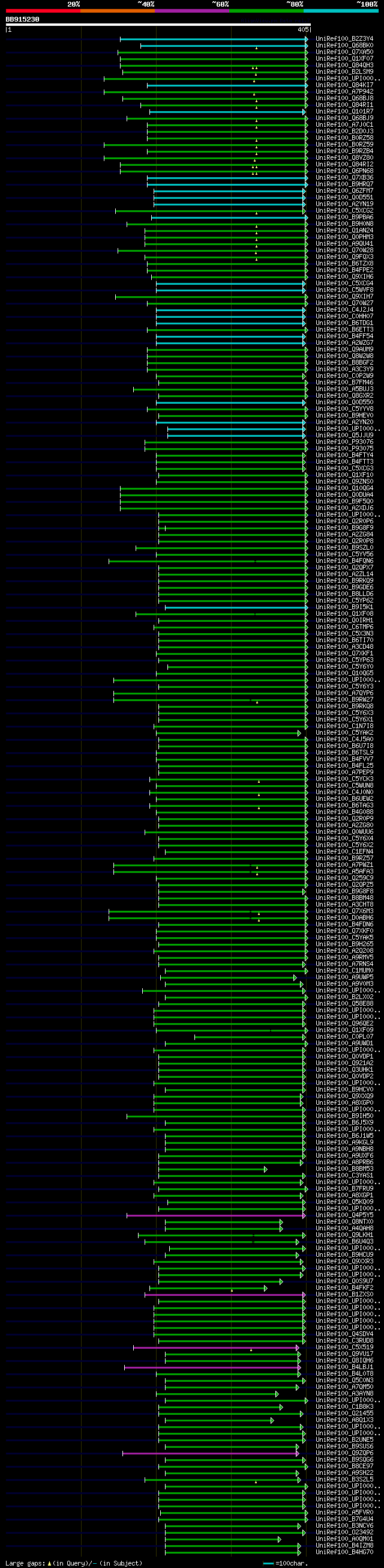Viewport: 384px width, 1568px height.
Task: Select label UniRef100_Q5JJU9
Action: click(x=344, y=435)
